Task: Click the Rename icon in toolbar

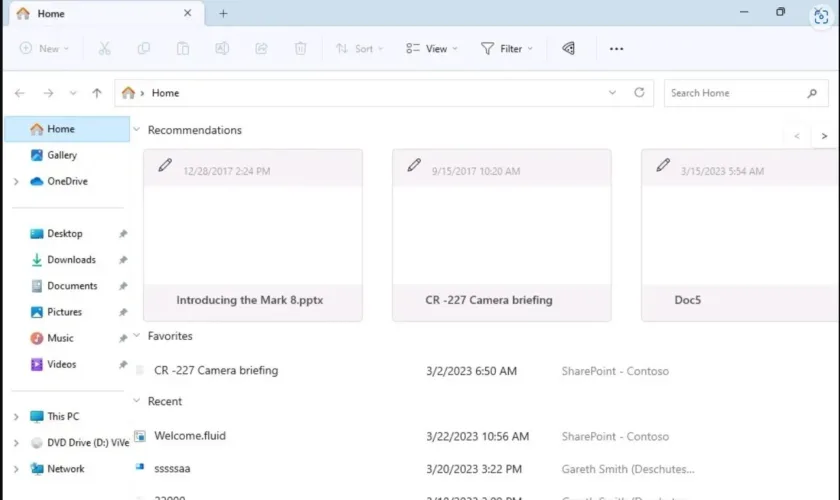Action: pyautogui.click(x=222, y=49)
